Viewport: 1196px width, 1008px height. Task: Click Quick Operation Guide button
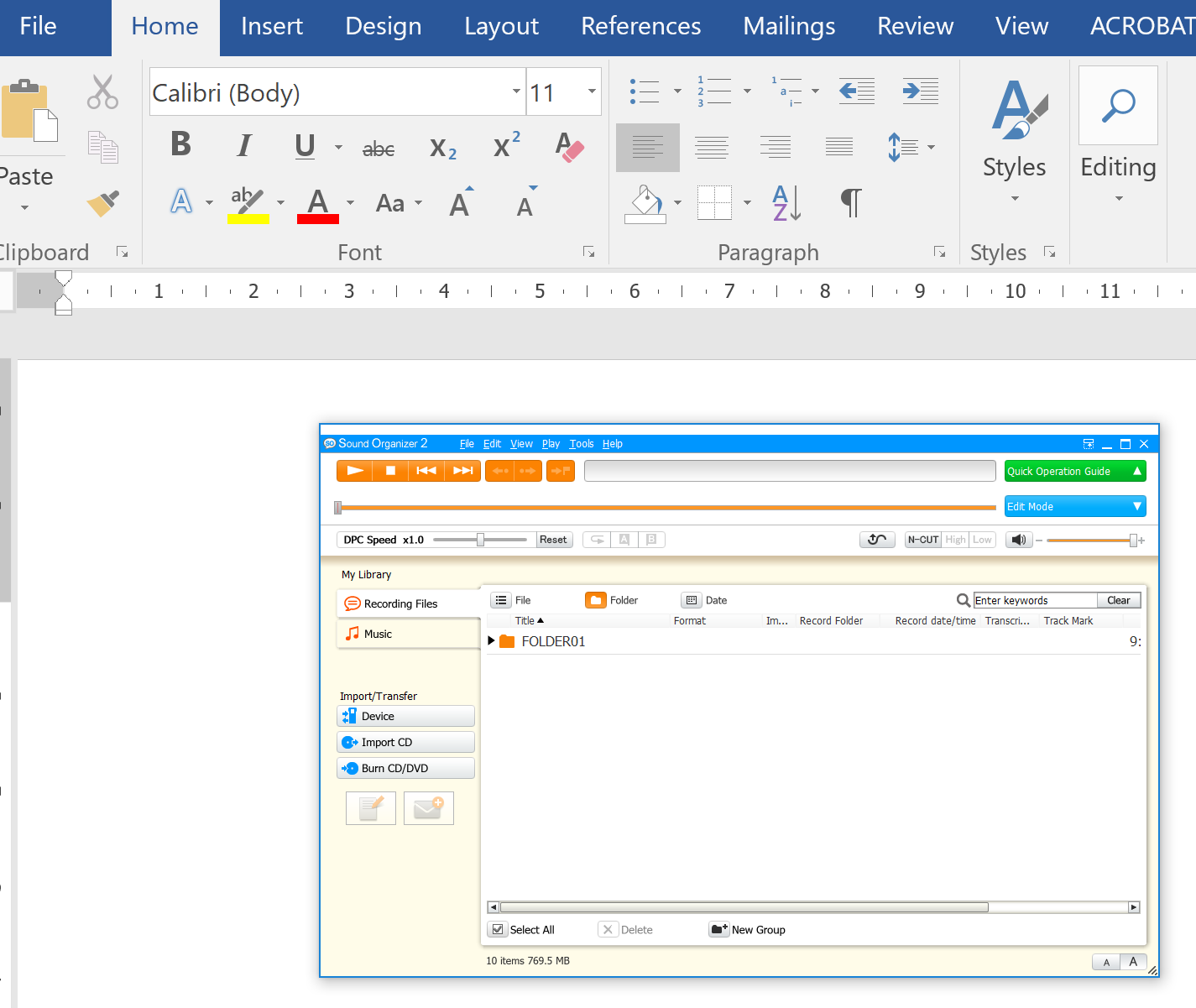[1075, 471]
